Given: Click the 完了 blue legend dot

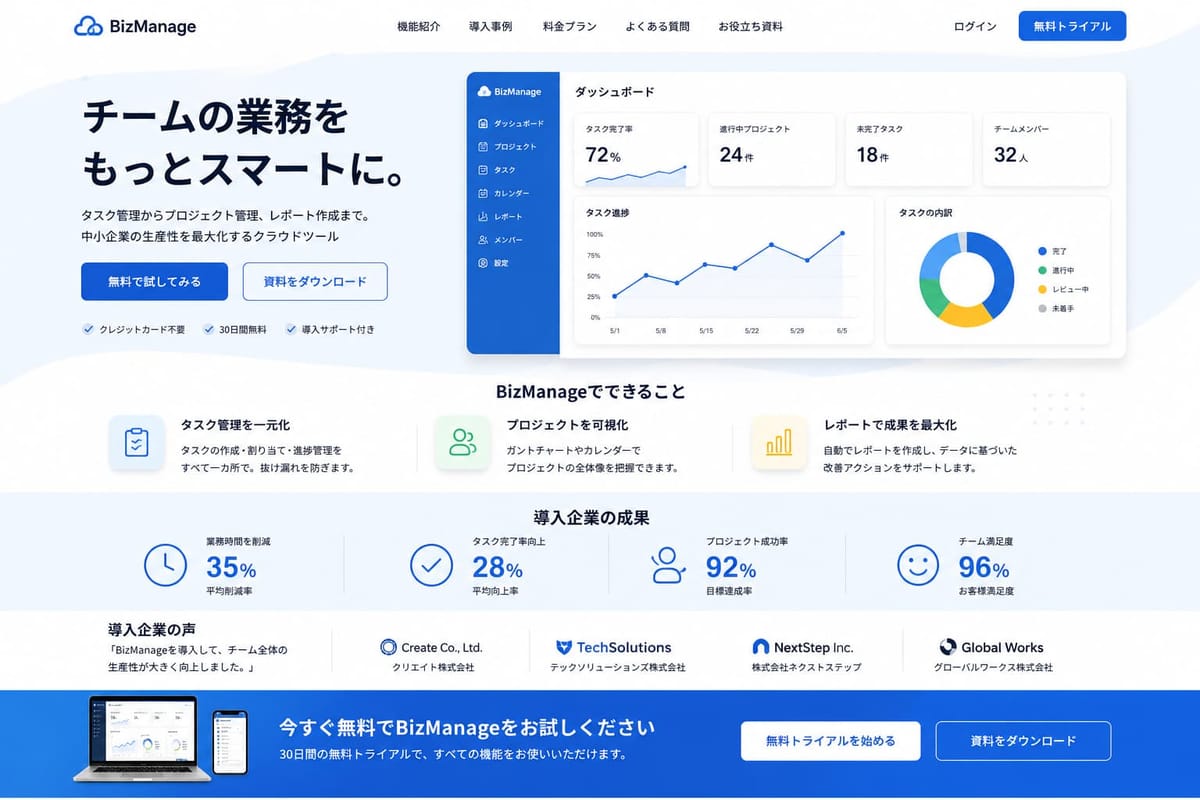Looking at the screenshot, I should (x=1043, y=251).
